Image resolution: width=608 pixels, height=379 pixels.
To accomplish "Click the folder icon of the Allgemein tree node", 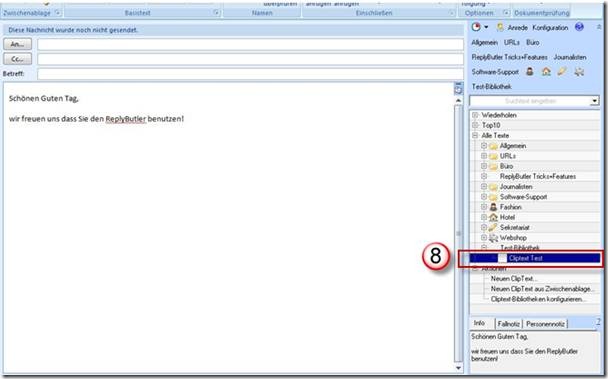I will pyautogui.click(x=493, y=146).
